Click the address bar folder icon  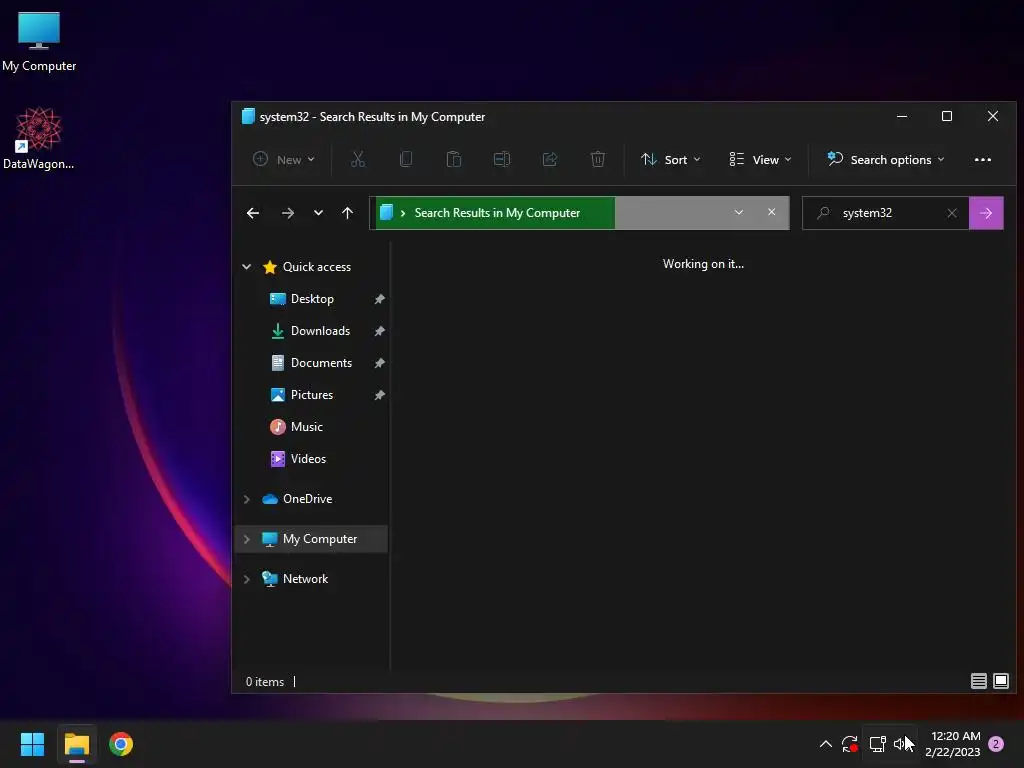386,213
